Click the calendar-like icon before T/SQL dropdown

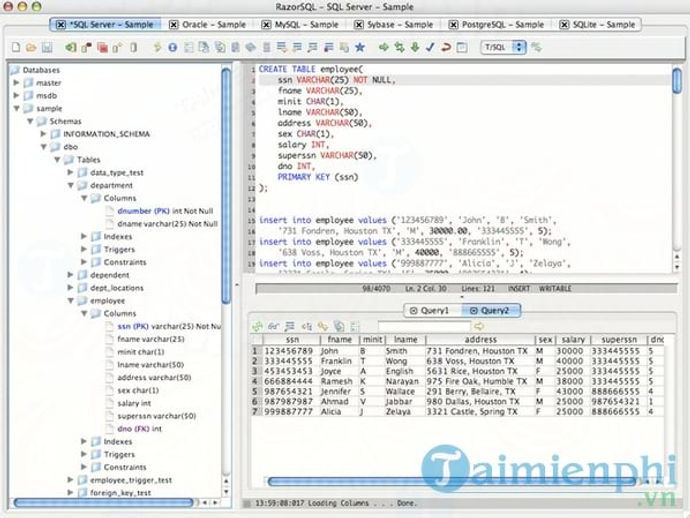462,47
